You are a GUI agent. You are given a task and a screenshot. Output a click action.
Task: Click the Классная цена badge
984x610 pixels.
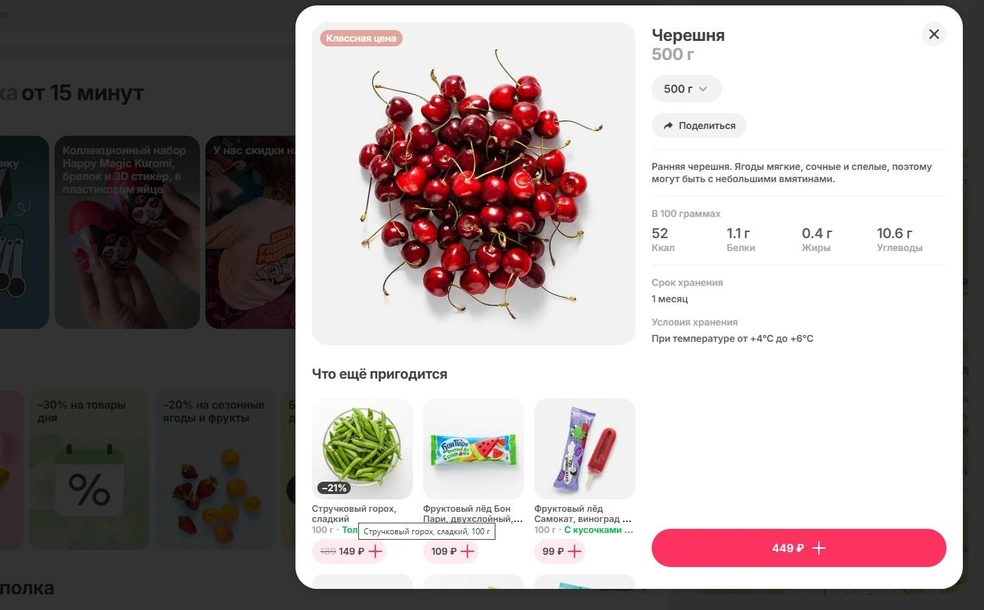(x=361, y=38)
